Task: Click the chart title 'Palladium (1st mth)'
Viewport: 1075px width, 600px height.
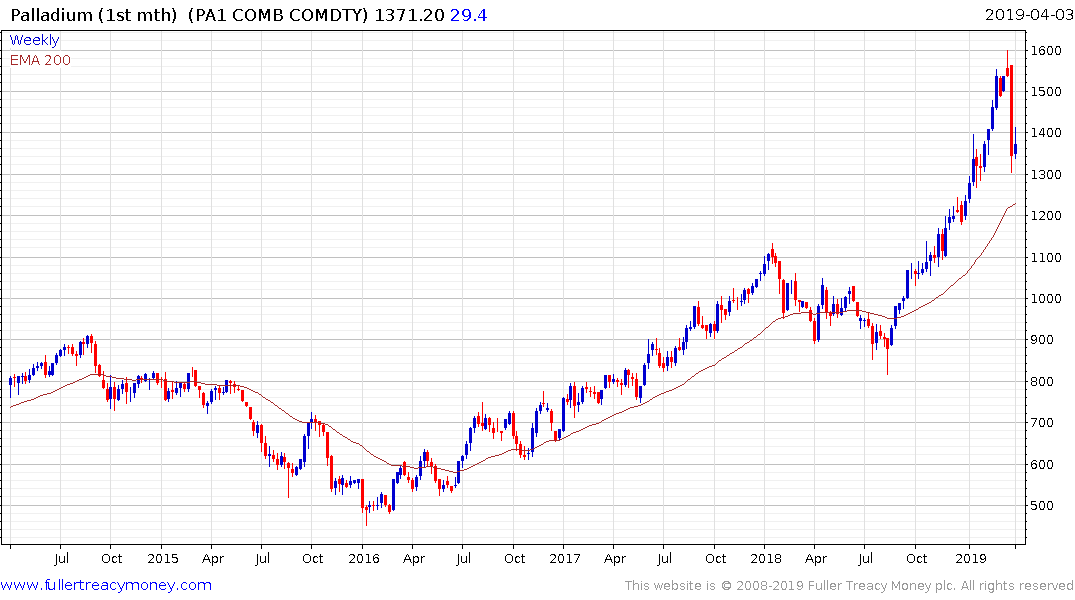Action: pyautogui.click(x=94, y=15)
